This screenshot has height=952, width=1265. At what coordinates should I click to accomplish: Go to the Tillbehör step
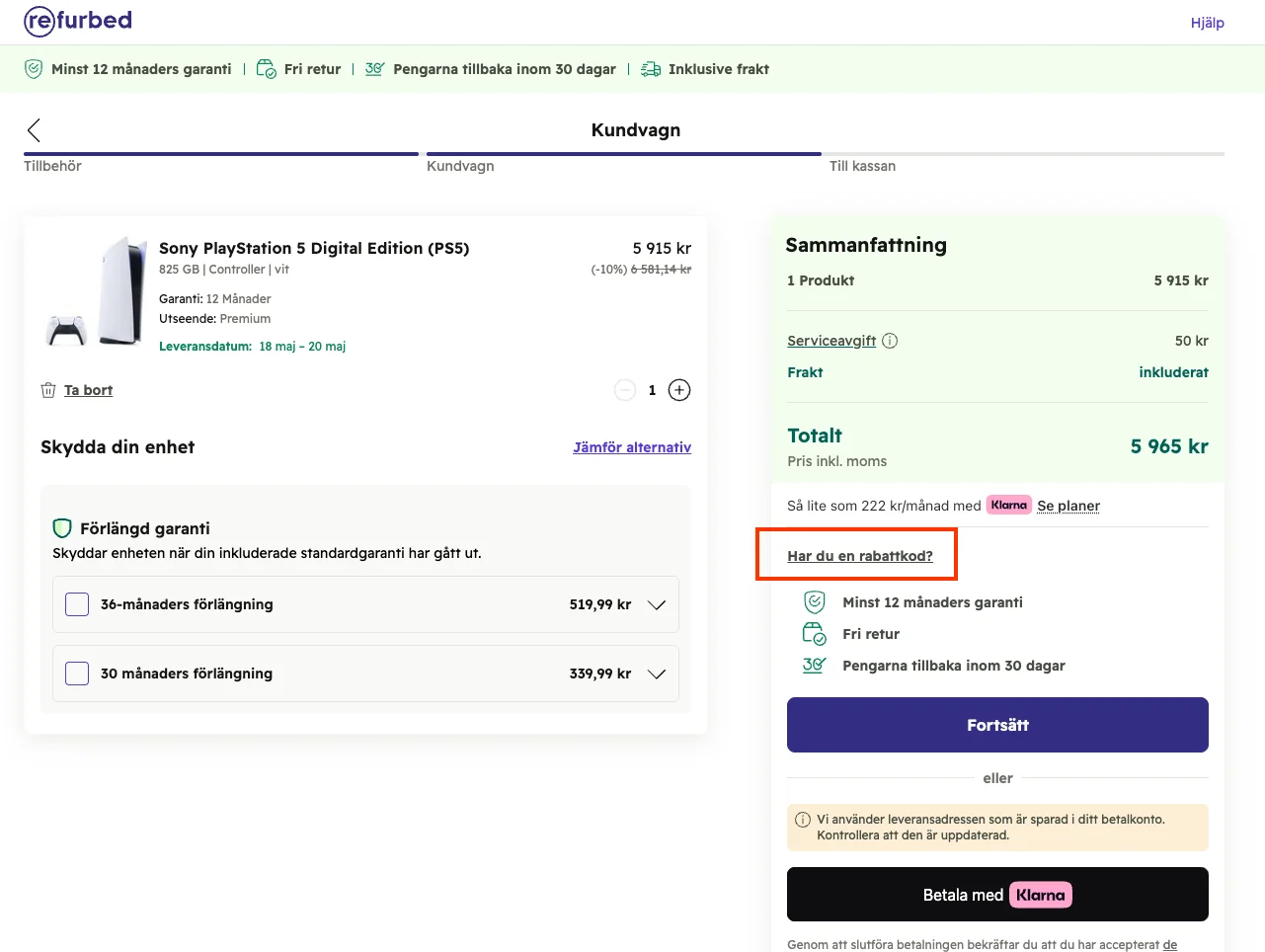52,166
